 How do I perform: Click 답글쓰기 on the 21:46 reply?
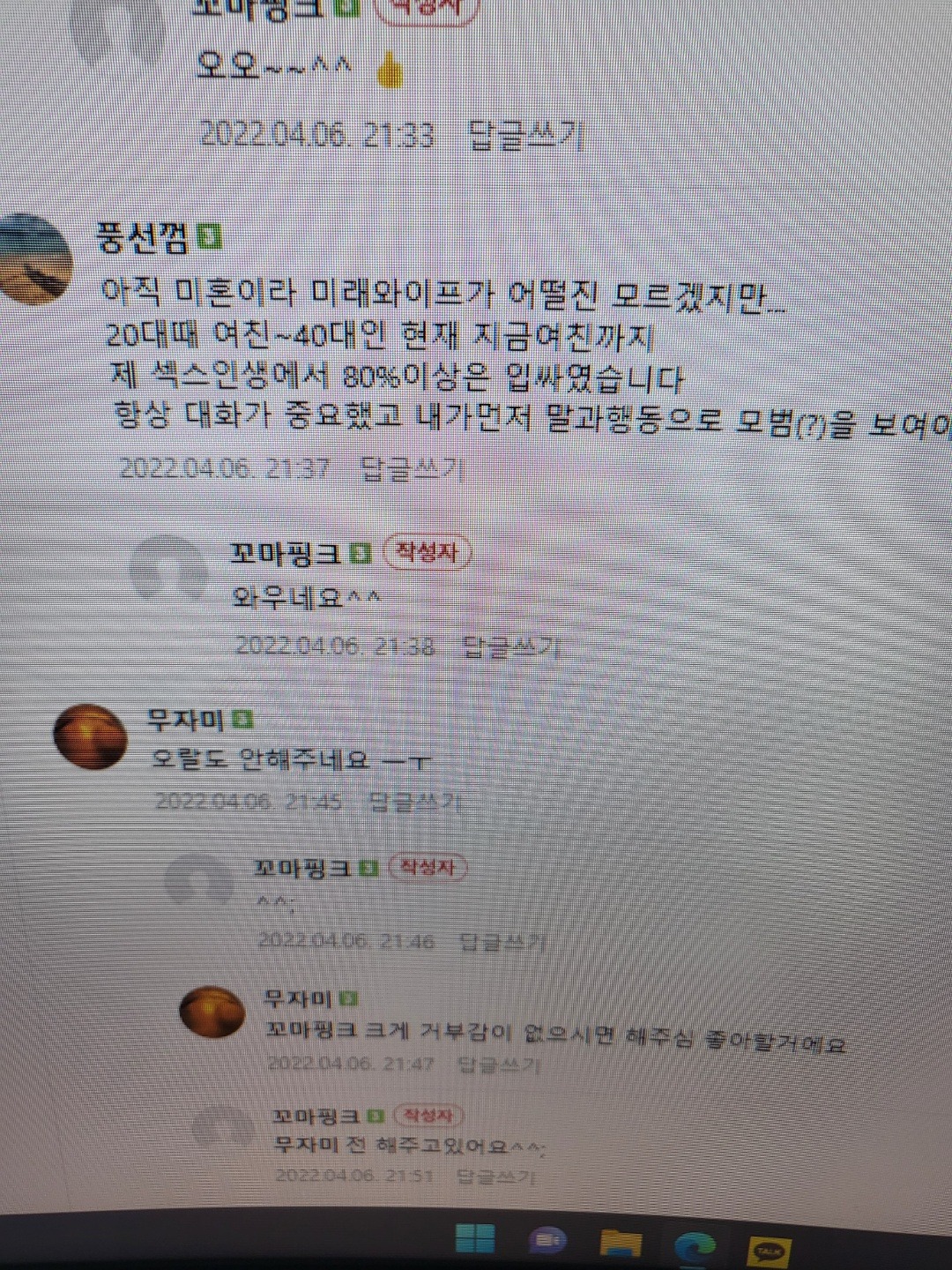502,942
